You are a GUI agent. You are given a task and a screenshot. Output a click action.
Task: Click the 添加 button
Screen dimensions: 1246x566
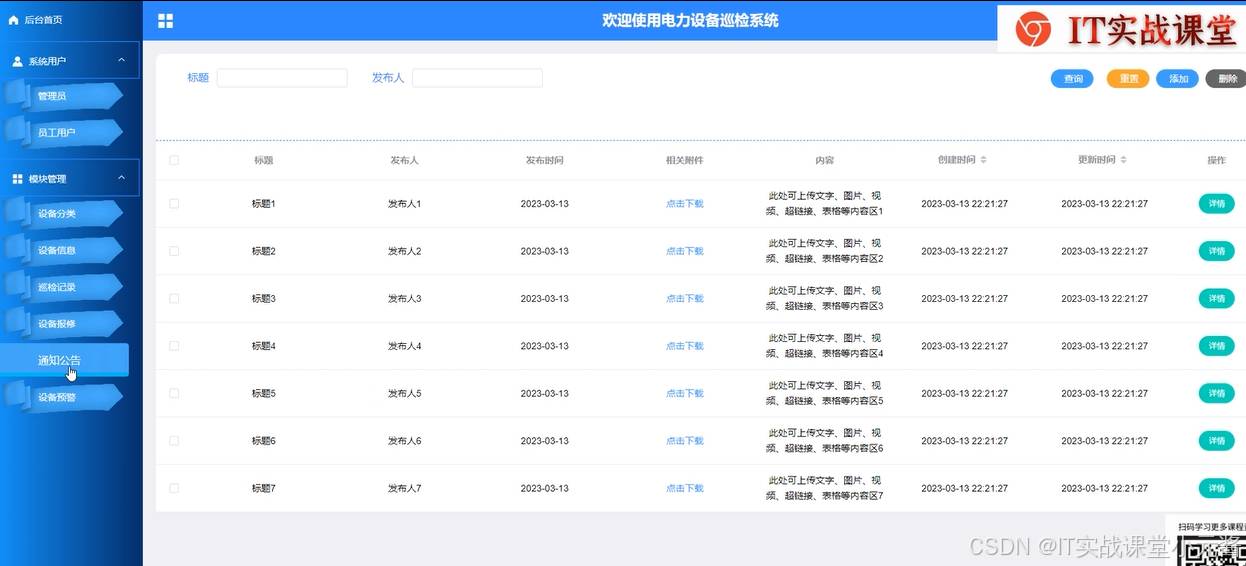(x=1177, y=79)
